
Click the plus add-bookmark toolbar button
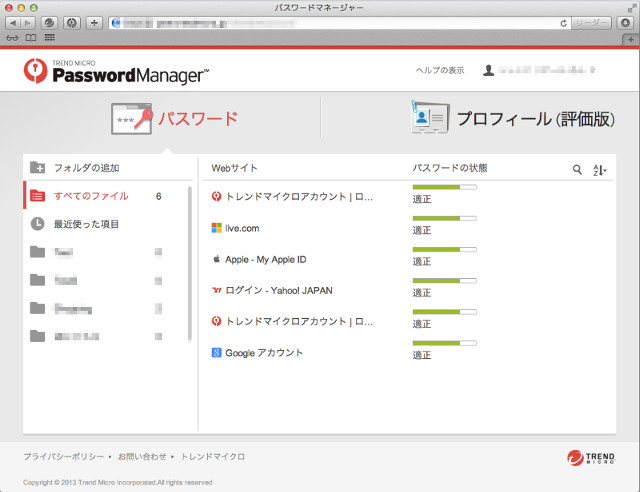click(94, 23)
